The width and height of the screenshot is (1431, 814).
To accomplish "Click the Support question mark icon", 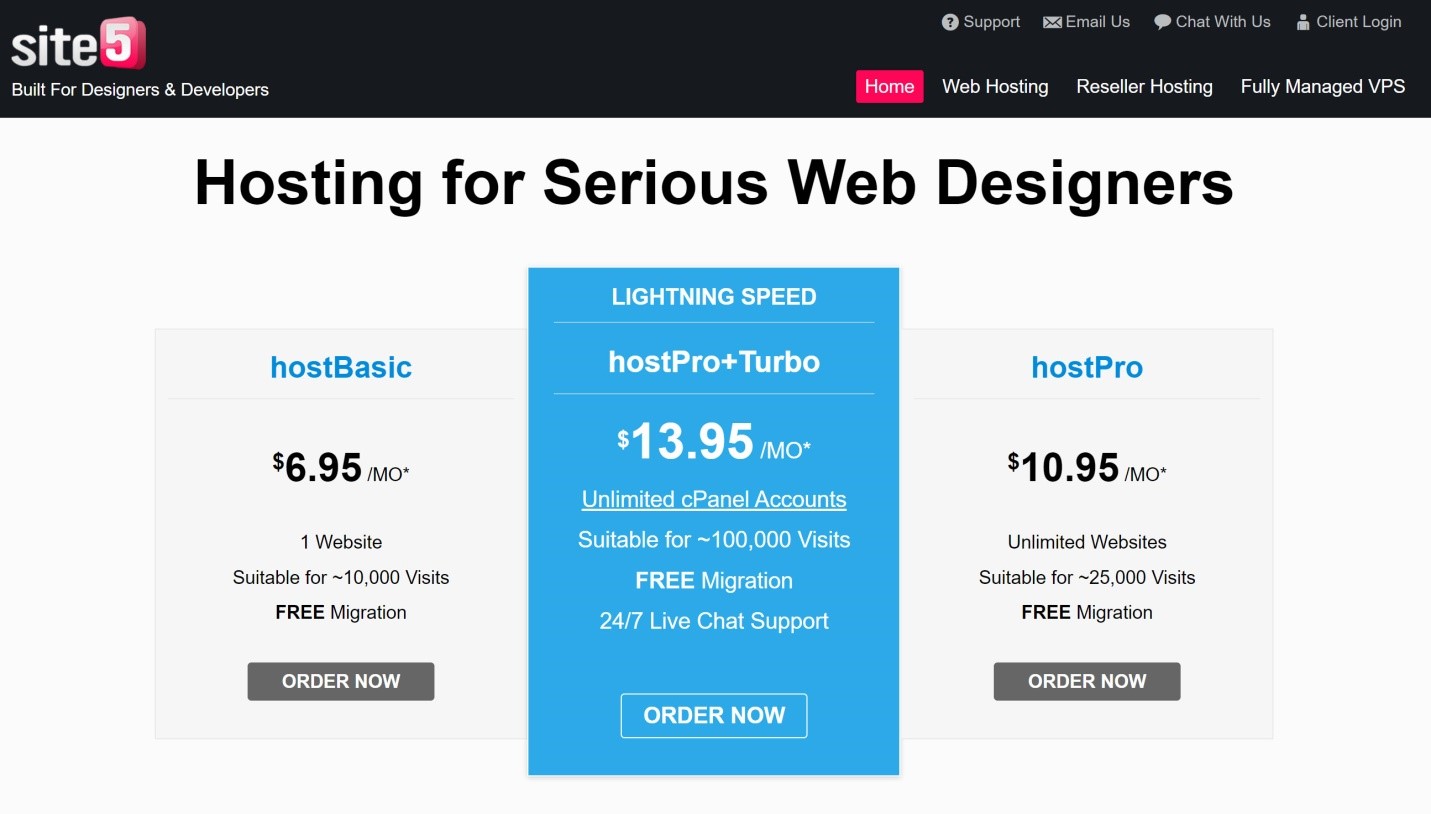I will coord(950,22).
